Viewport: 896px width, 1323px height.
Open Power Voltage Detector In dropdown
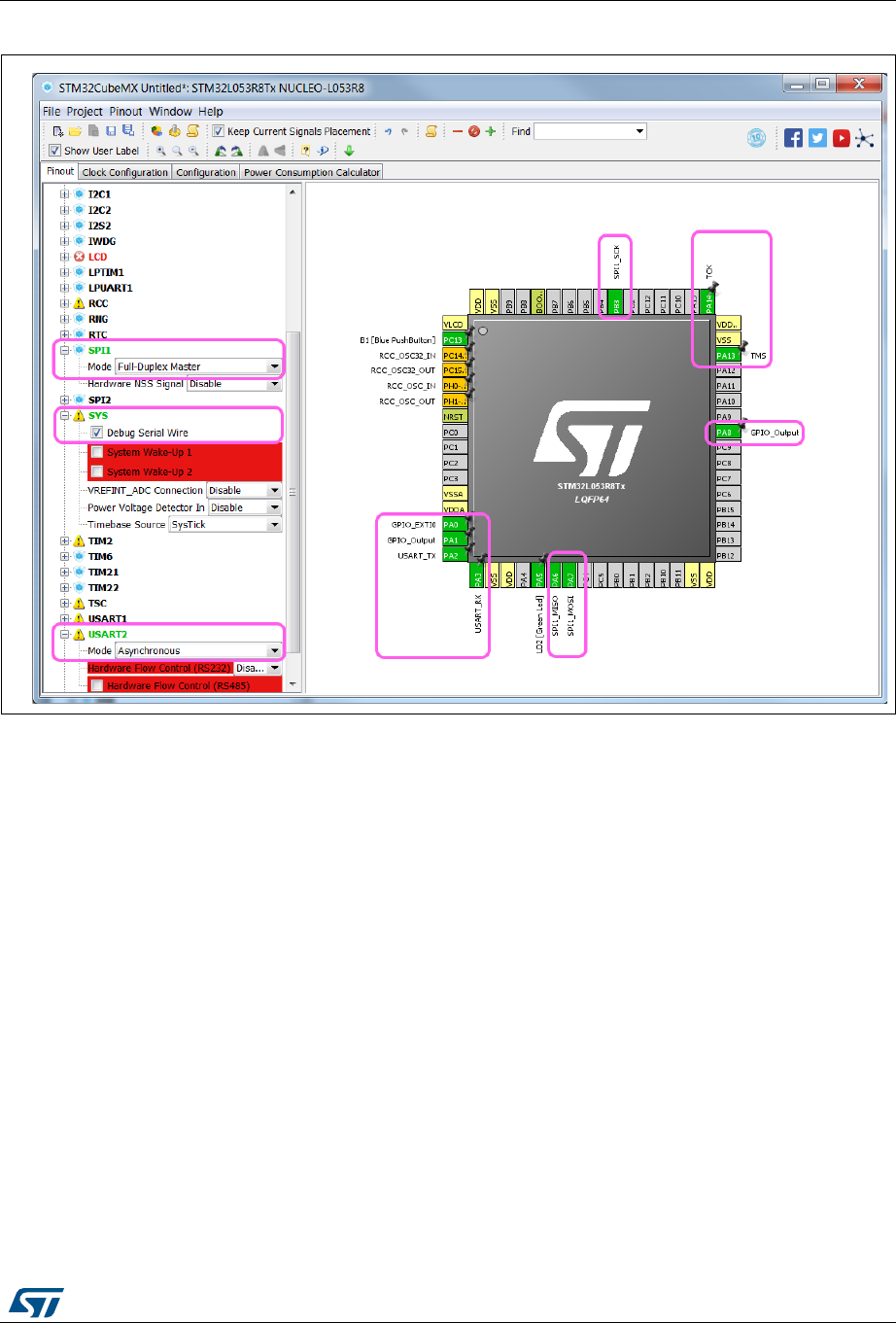point(244,507)
